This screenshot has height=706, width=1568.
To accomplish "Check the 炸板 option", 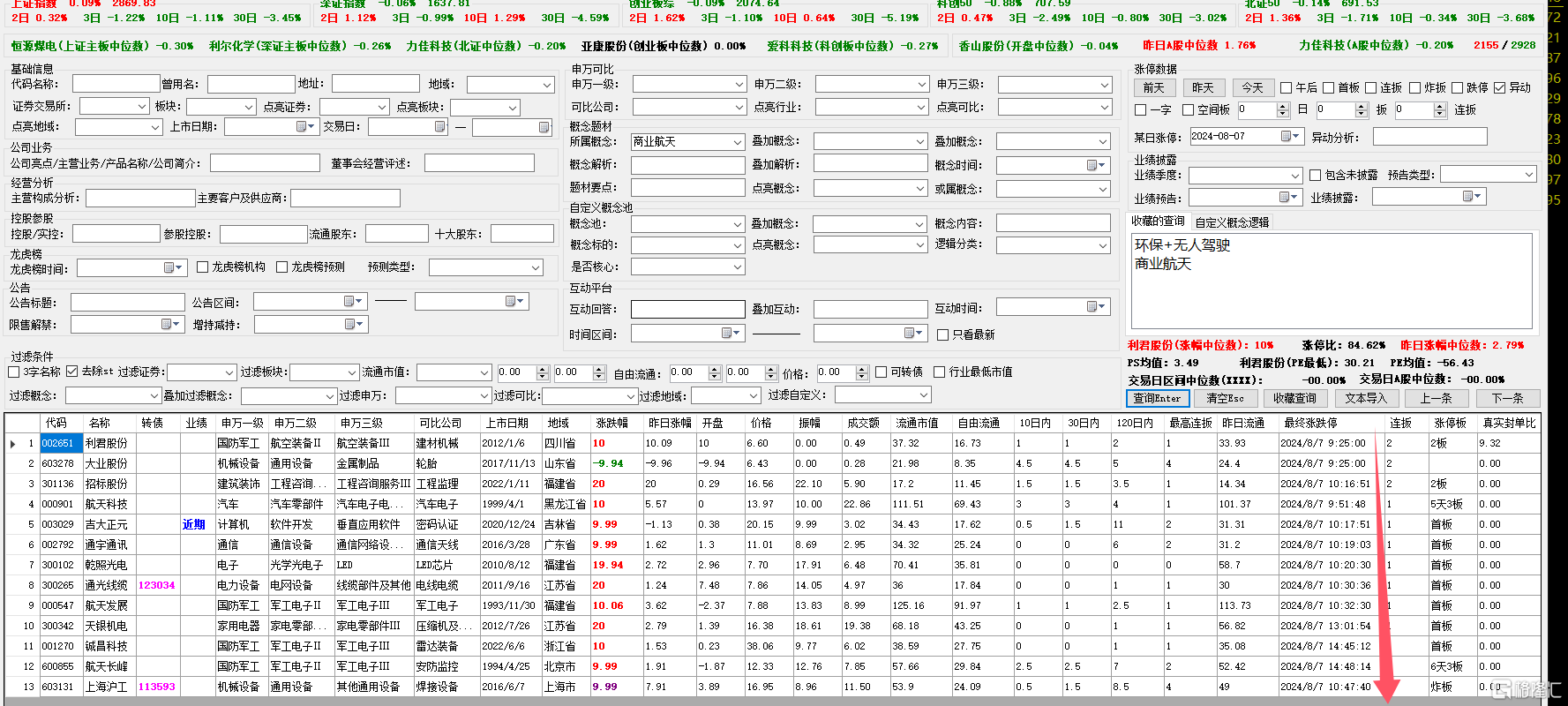I will 1415,87.
